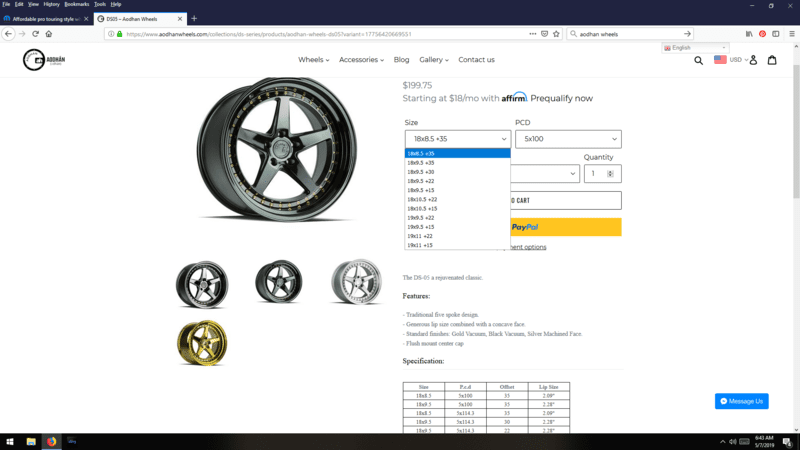Open the Size dropdown box
This screenshot has height=450, width=800.
[458, 139]
